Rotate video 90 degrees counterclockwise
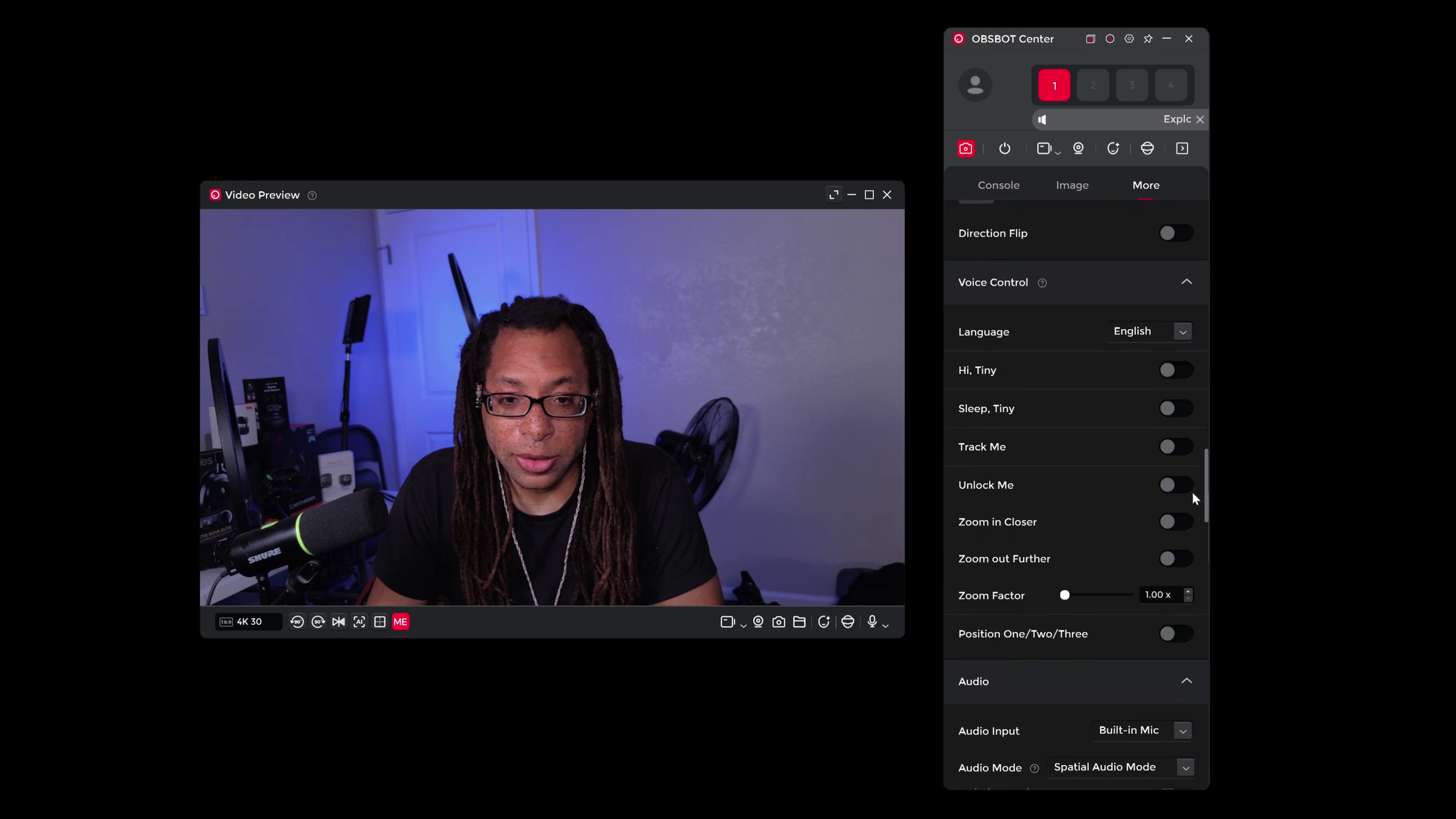The width and height of the screenshot is (1456, 819). pos(297,622)
